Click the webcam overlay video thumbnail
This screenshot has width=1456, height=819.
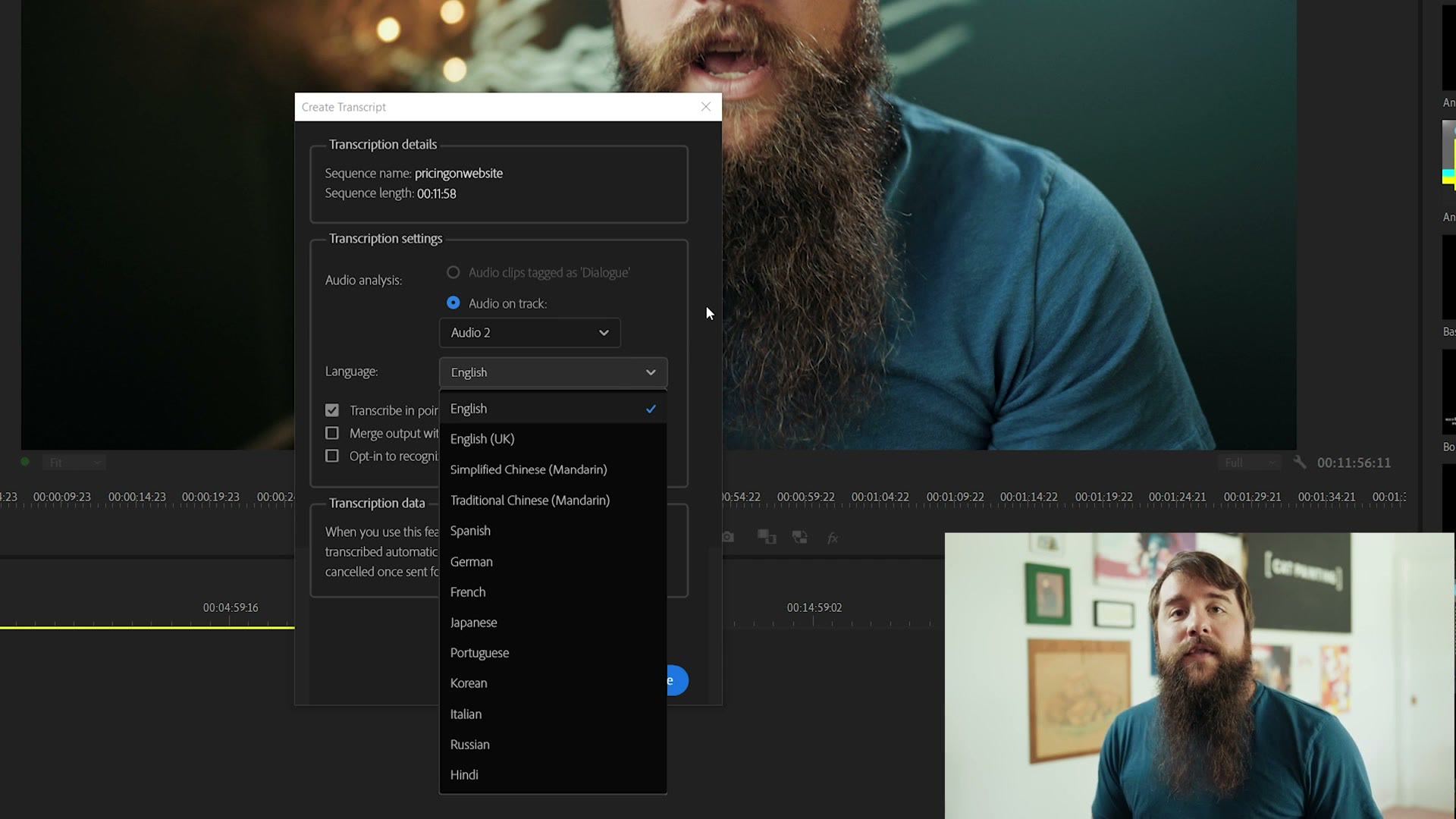pyautogui.click(x=1200, y=676)
